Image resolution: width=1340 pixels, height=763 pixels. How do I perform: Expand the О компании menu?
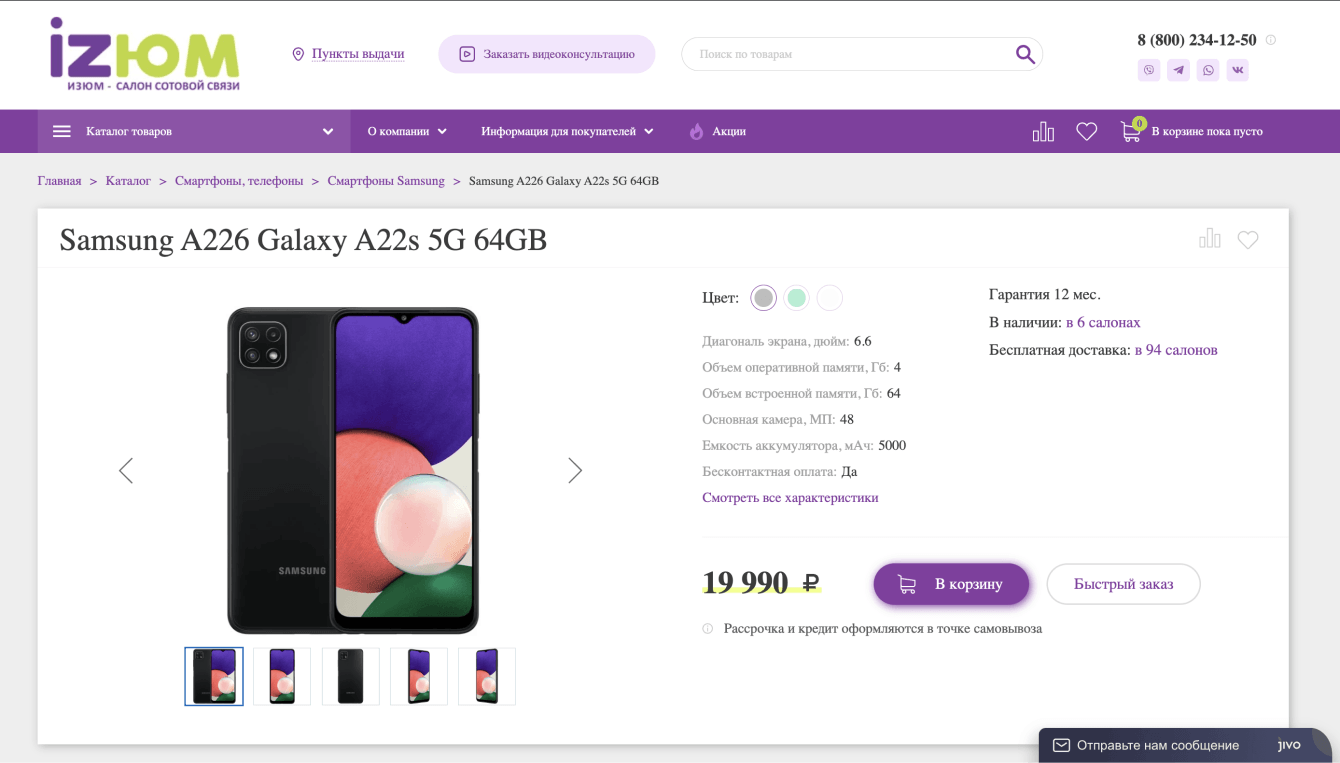coord(407,131)
